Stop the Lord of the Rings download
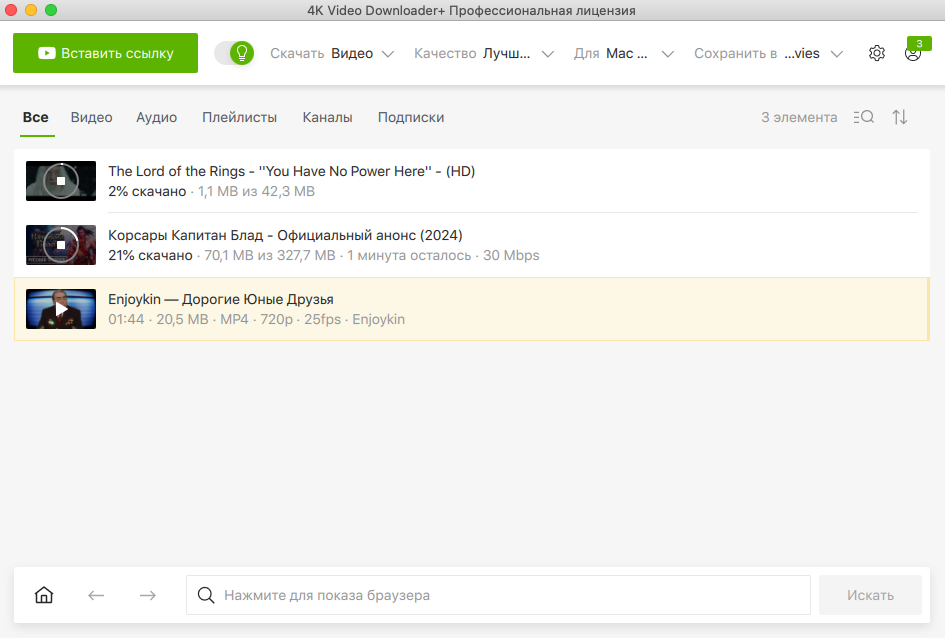 click(x=61, y=181)
